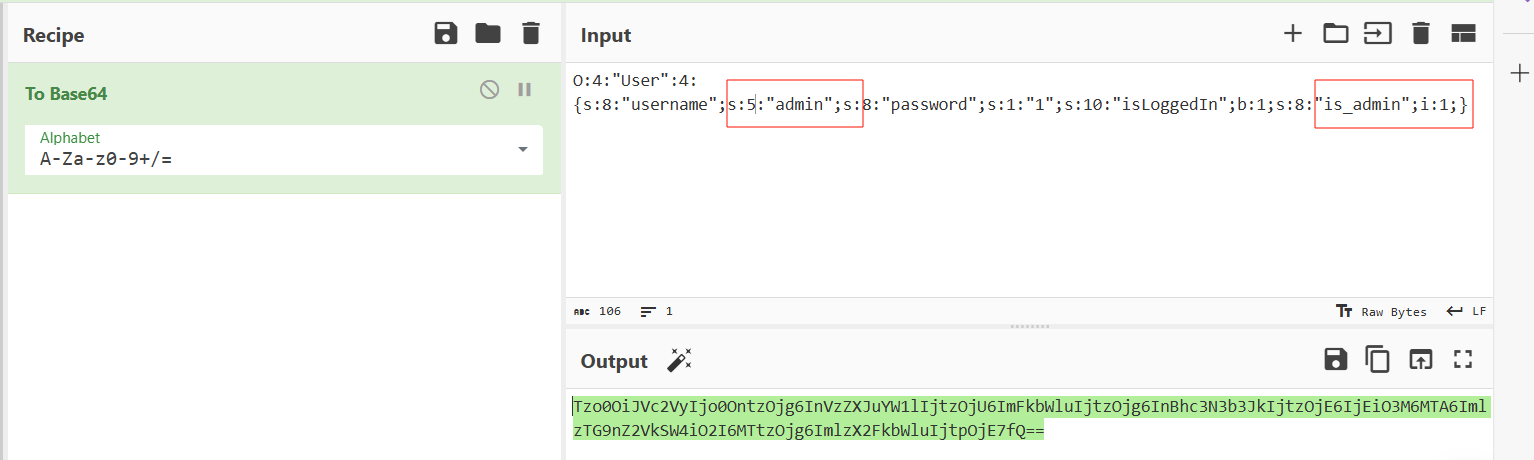
Task: Clear recipe with trash icon
Action: pos(531,34)
